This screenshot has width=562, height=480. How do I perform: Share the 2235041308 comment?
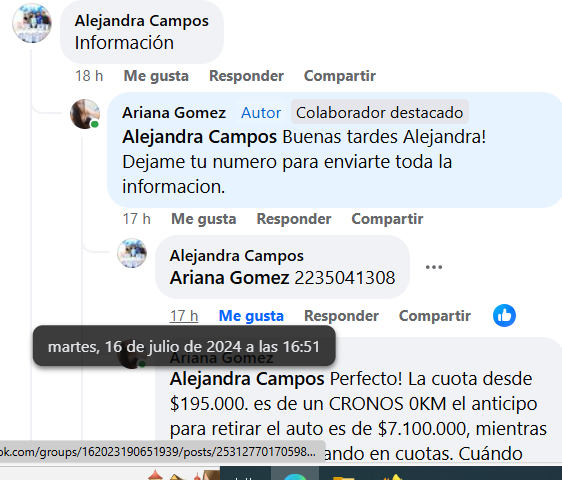click(435, 316)
